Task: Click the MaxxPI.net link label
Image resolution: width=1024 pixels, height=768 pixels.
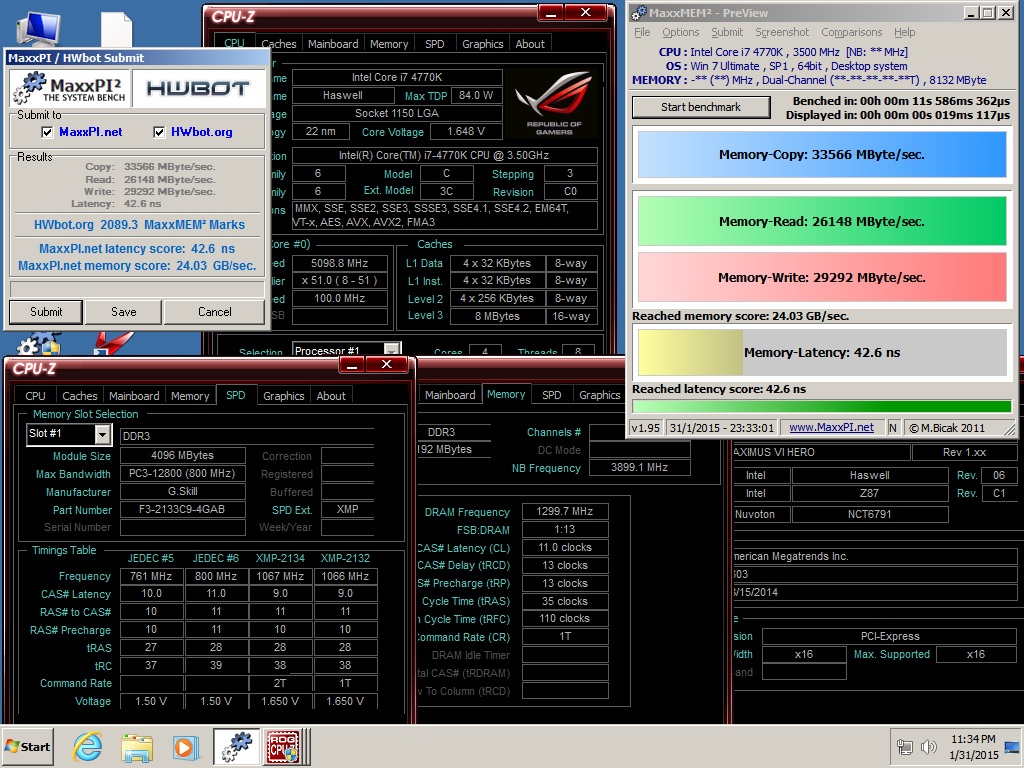Action: [x=91, y=132]
